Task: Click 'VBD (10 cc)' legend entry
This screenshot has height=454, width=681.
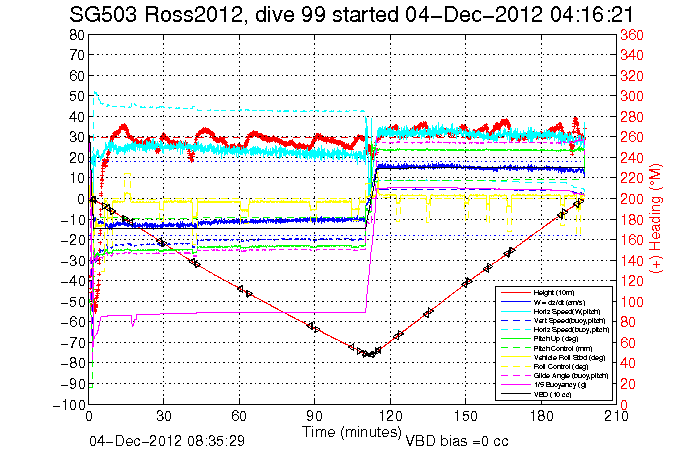Action: [x=552, y=394]
